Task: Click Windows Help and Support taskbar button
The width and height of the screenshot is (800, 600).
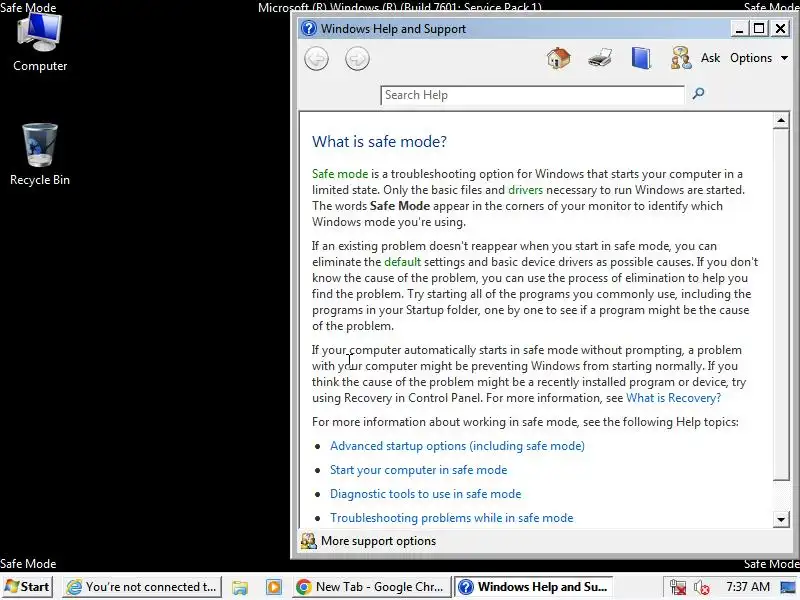Action: [x=533, y=587]
